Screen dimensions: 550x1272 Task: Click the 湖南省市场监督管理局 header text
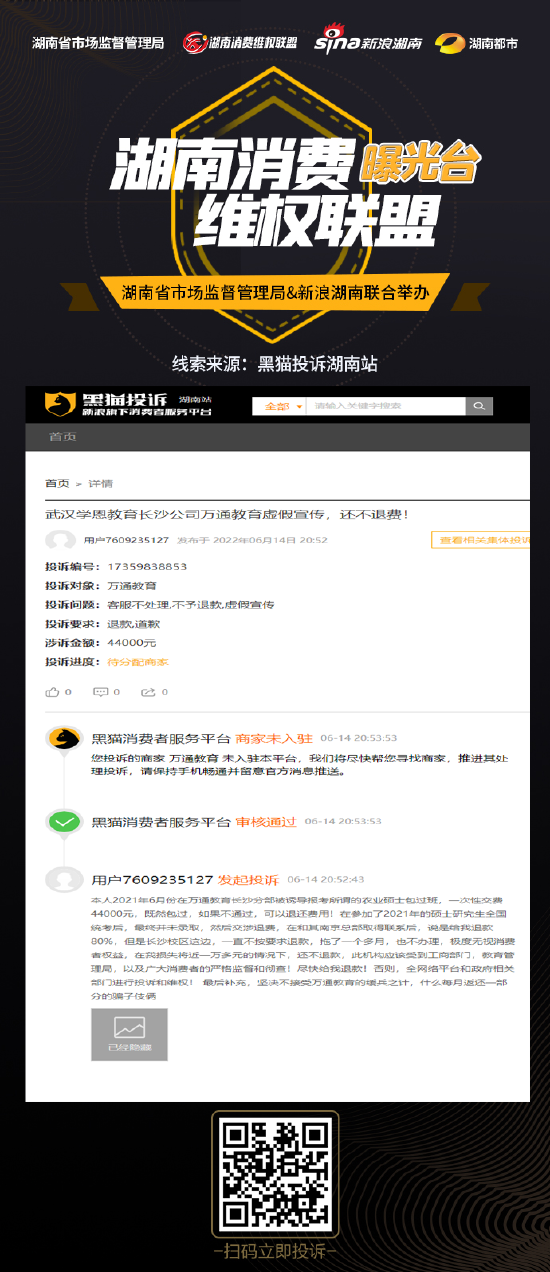[97, 44]
